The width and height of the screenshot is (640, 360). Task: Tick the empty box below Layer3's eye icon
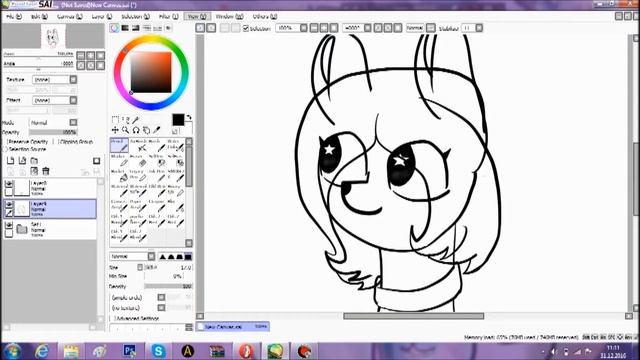[x=9, y=192]
